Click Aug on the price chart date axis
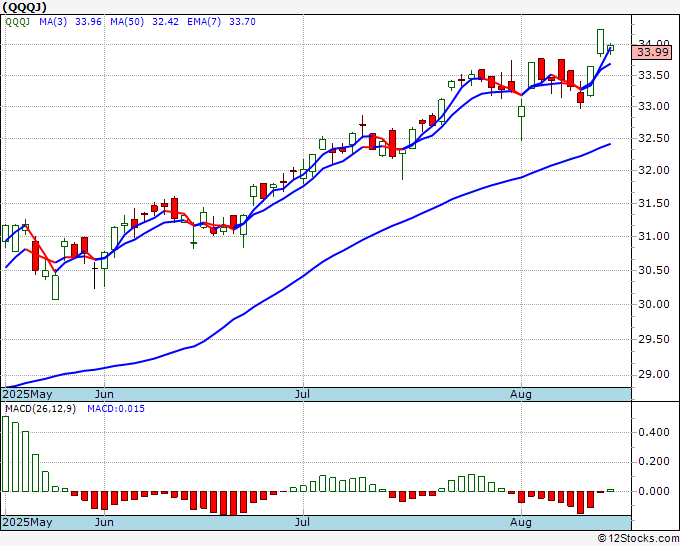This screenshot has height=546, width=680. 521,394
